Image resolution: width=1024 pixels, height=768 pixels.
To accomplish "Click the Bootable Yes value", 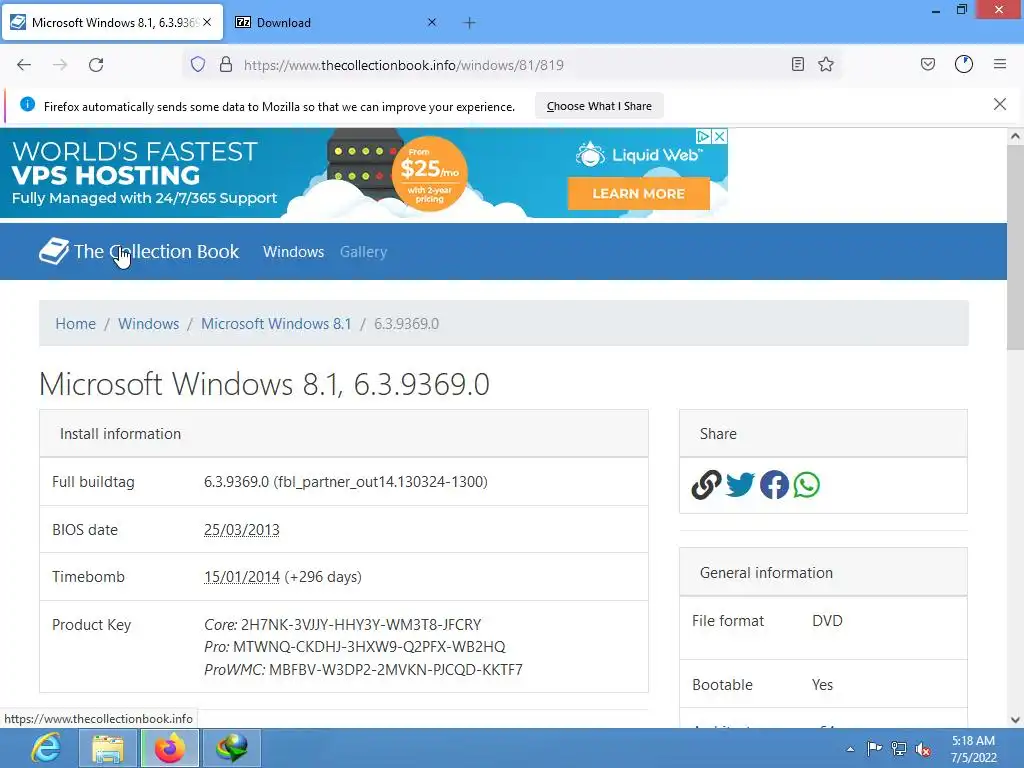I will pyautogui.click(x=822, y=684).
